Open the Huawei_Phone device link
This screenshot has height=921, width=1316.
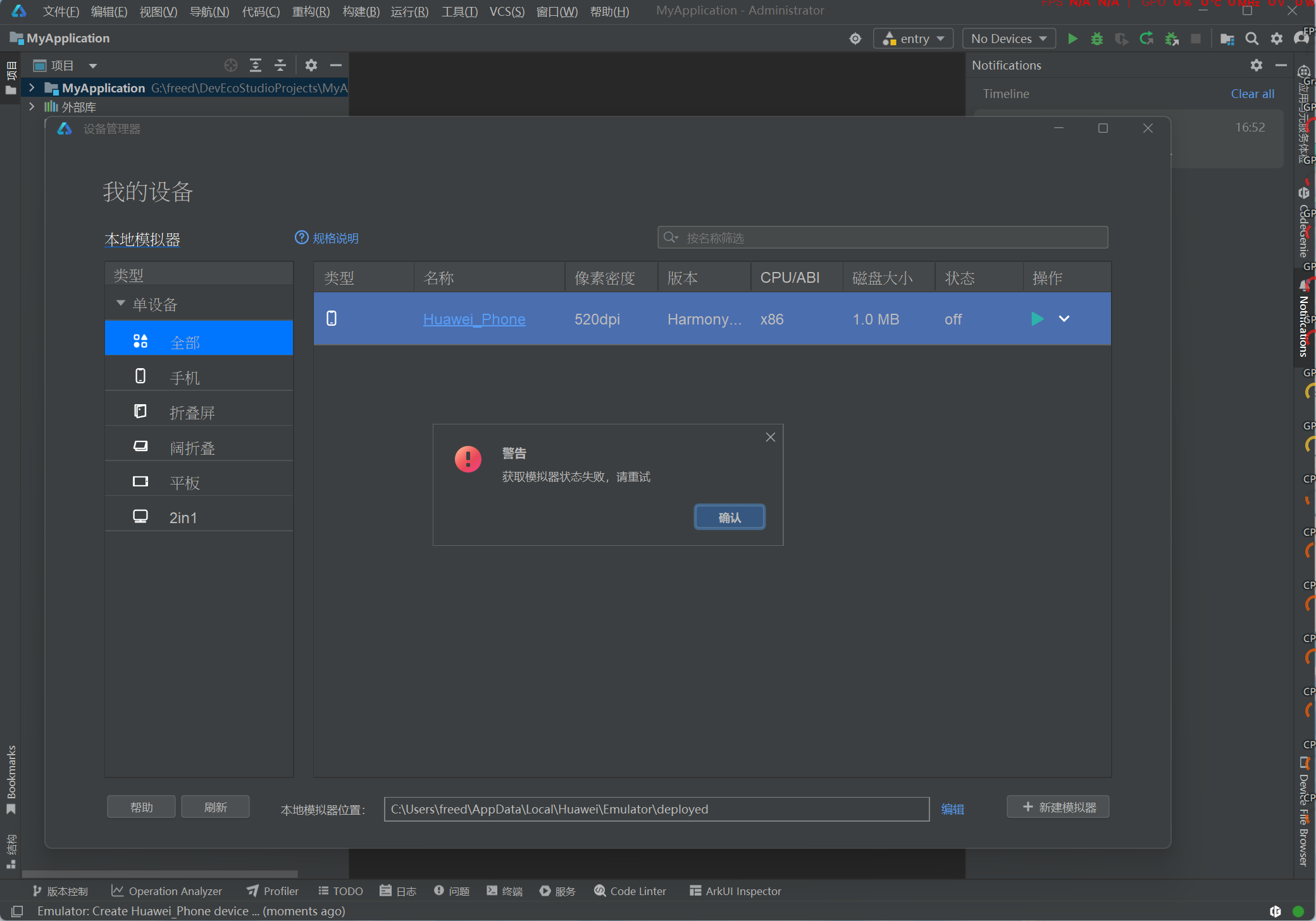474,319
